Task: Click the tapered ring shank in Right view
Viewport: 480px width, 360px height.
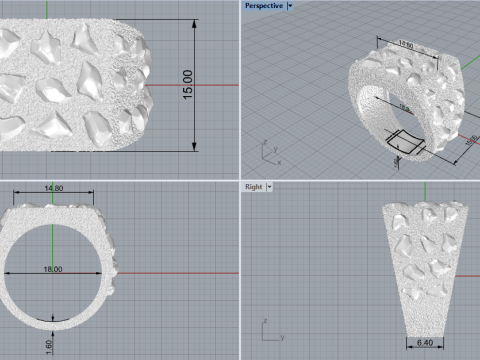Action: (x=425, y=269)
